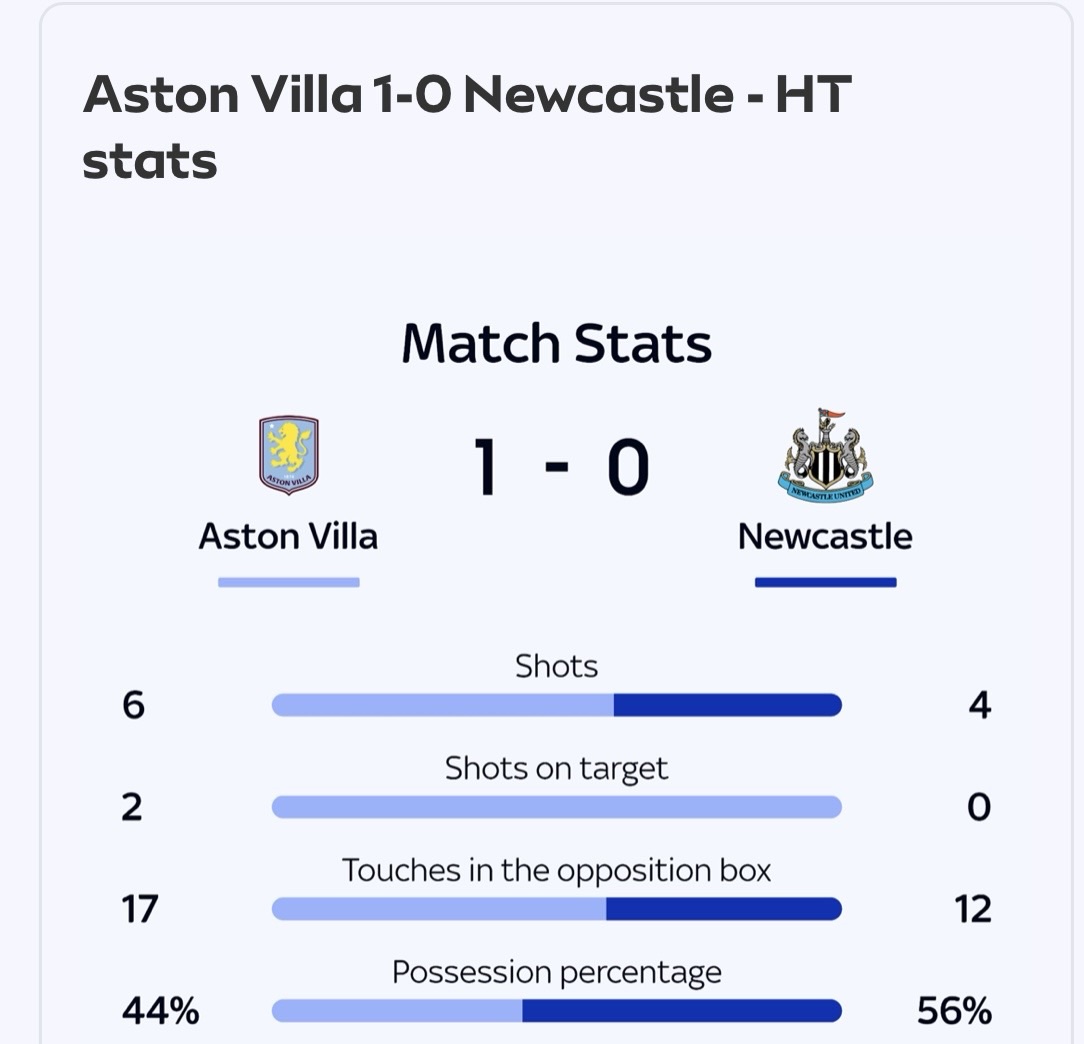Click the 'Touches in the opposition box' label
1084x1044 pixels.
coord(556,870)
